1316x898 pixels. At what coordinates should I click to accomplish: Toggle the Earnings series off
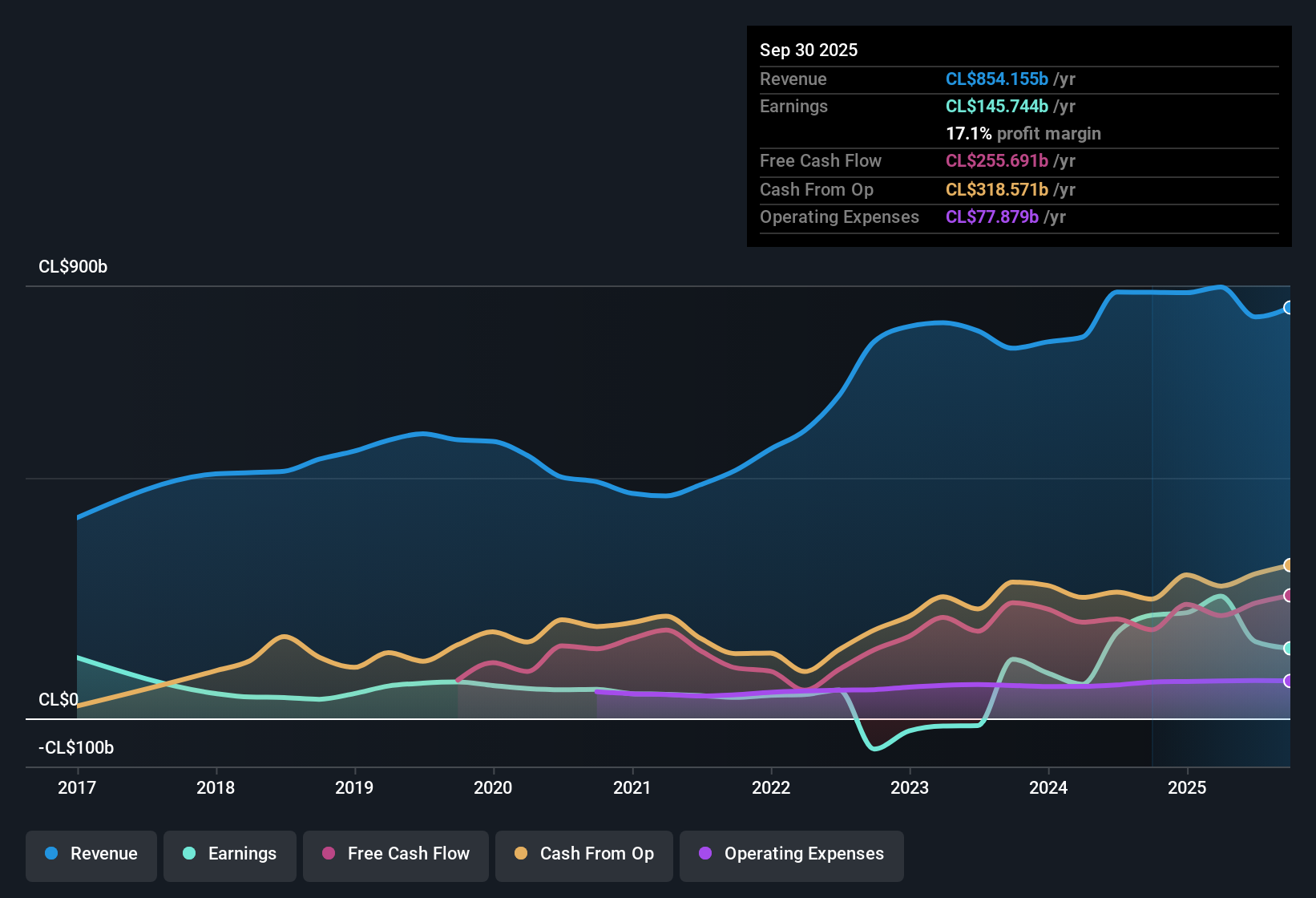pyautogui.click(x=230, y=855)
